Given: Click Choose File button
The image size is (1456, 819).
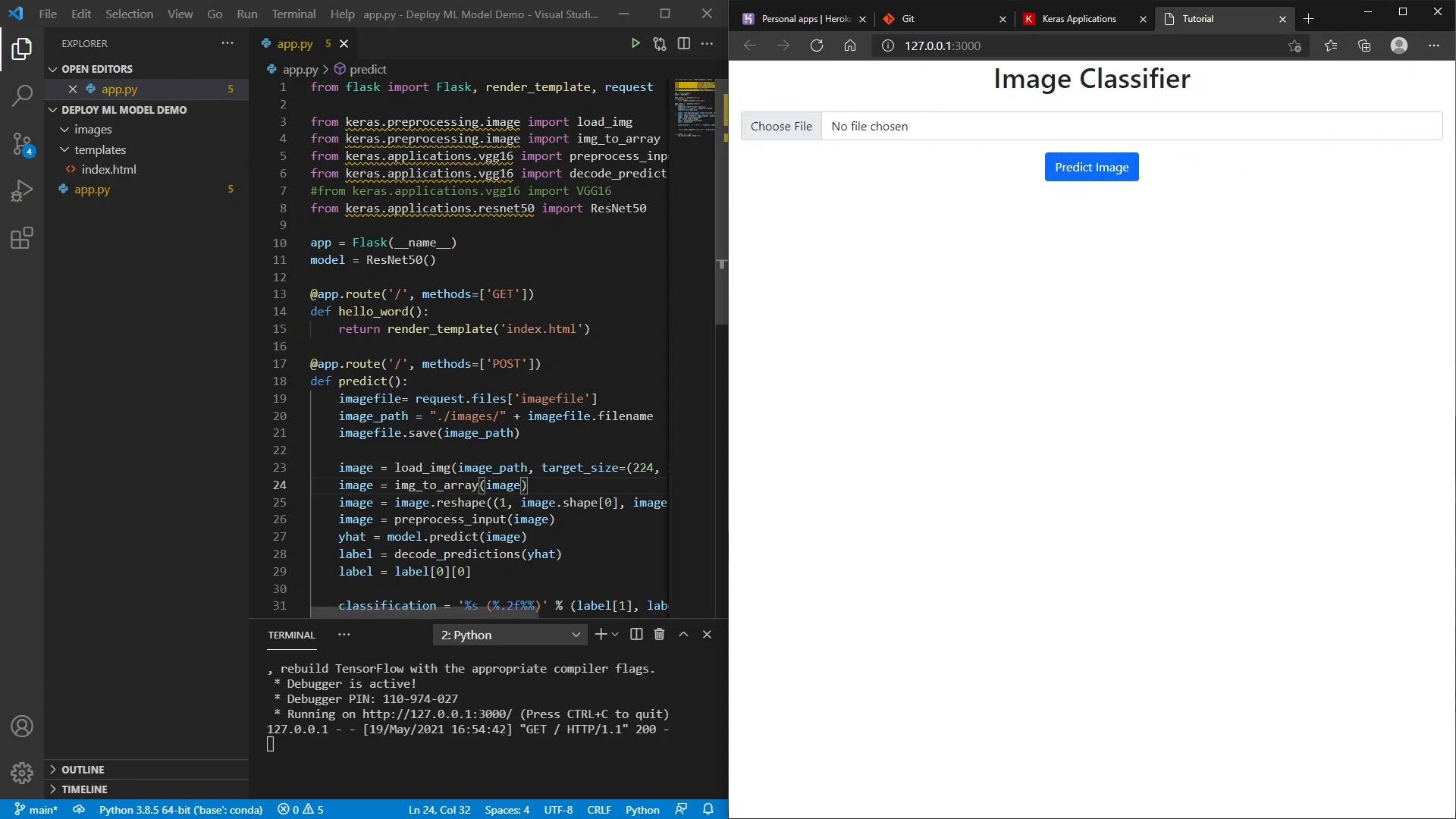Looking at the screenshot, I should 781,127.
